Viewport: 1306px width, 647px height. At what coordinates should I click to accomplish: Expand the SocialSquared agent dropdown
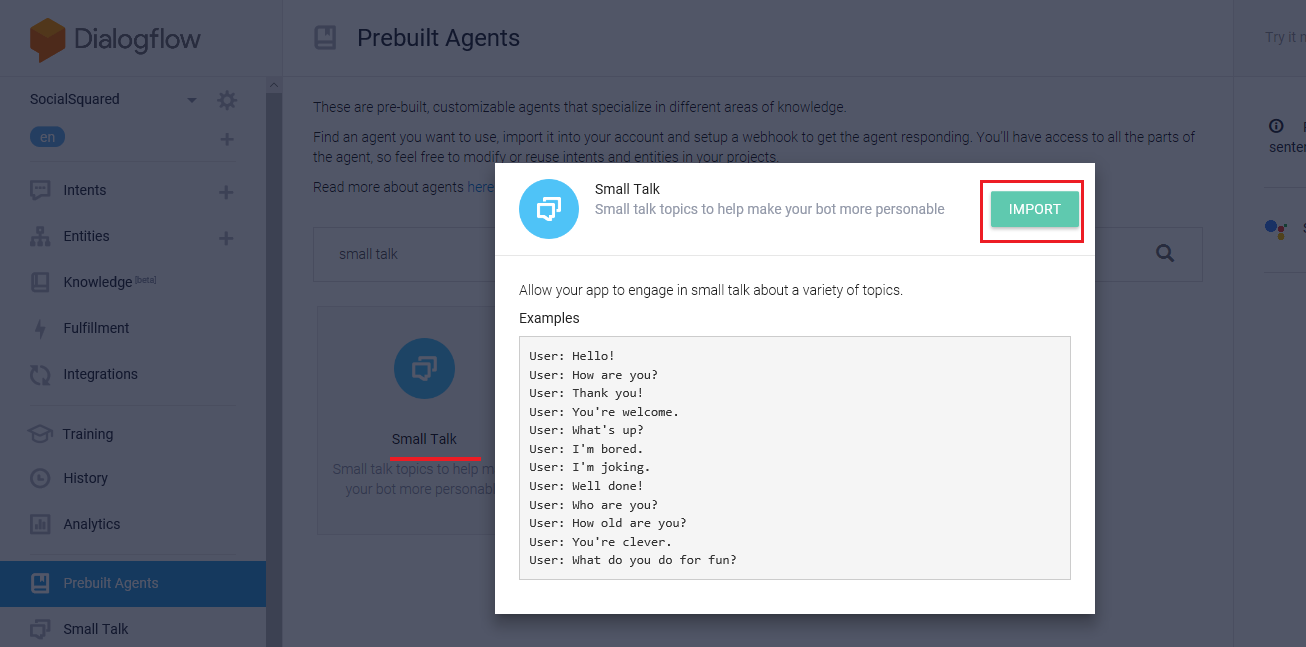192,100
